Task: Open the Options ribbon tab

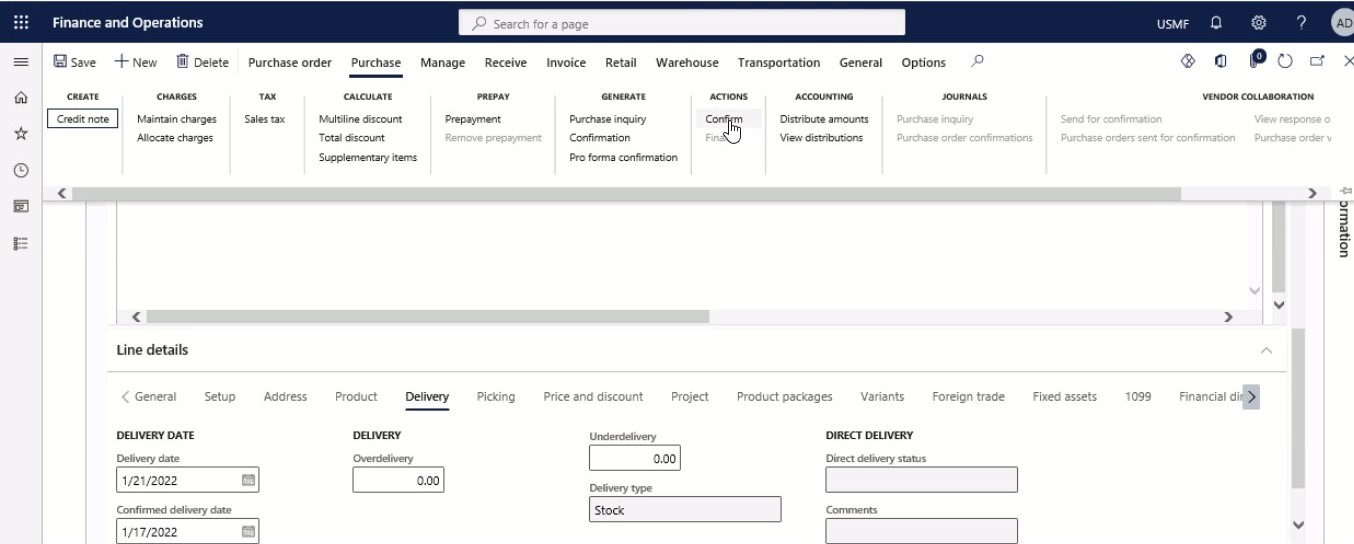Action: pos(923,62)
